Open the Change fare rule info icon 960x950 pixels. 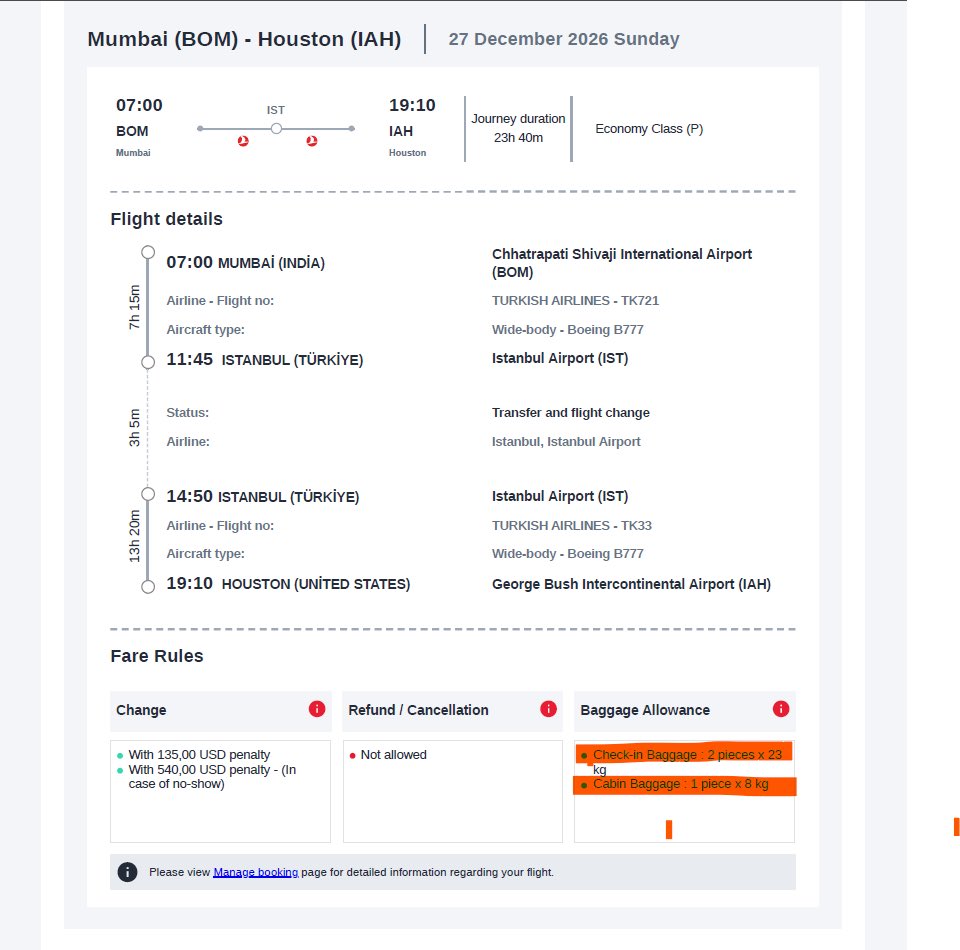[317, 709]
